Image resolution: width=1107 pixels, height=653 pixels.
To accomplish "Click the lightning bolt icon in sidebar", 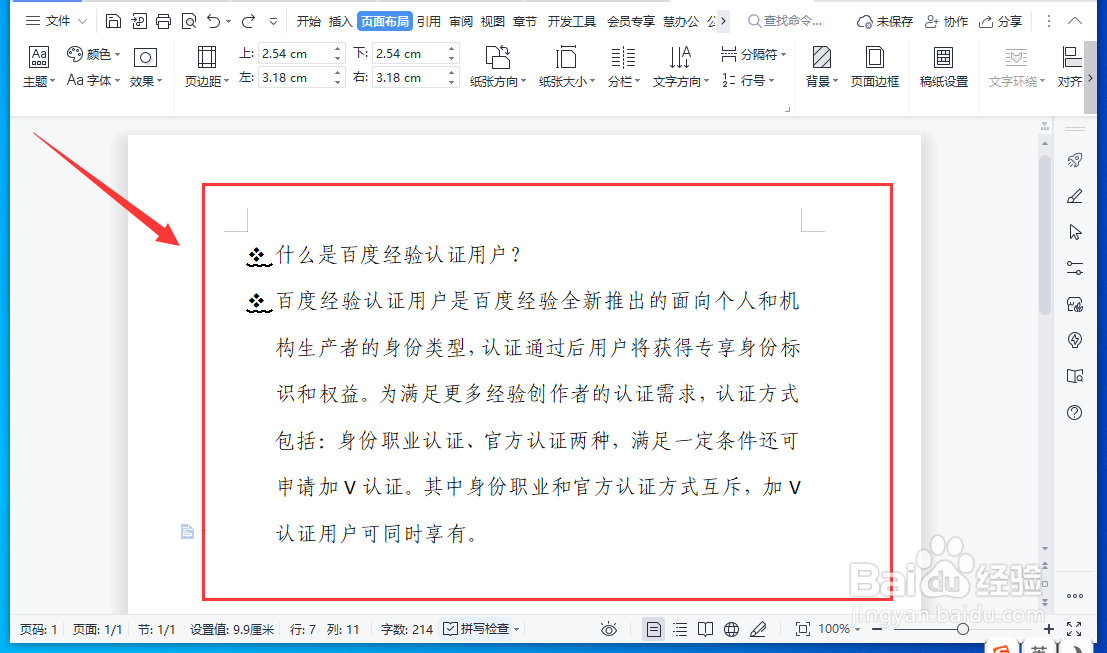I will 1075,340.
